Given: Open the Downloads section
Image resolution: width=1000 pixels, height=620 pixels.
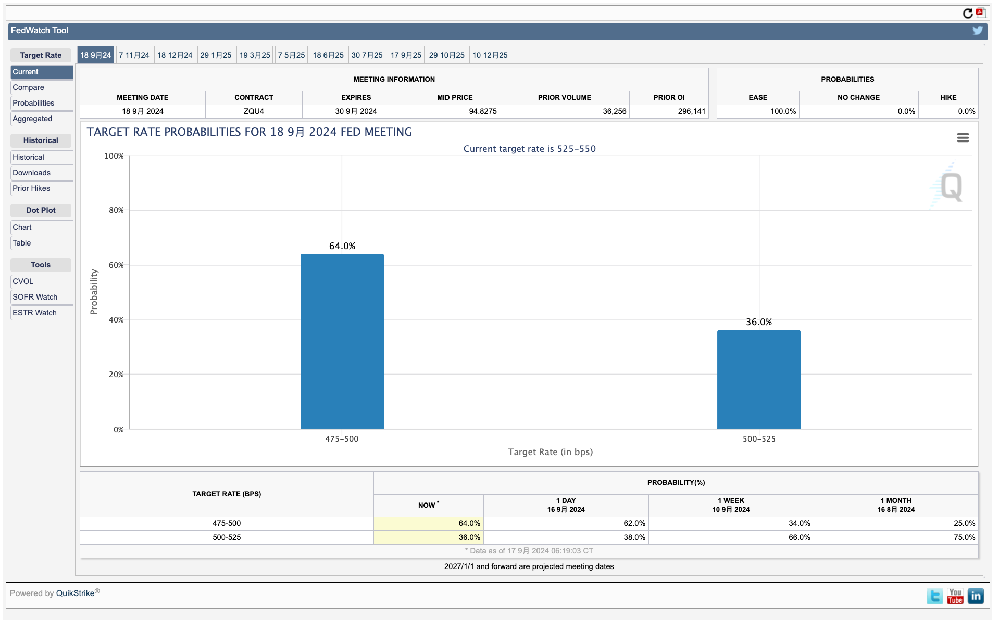Looking at the screenshot, I should click(31, 173).
